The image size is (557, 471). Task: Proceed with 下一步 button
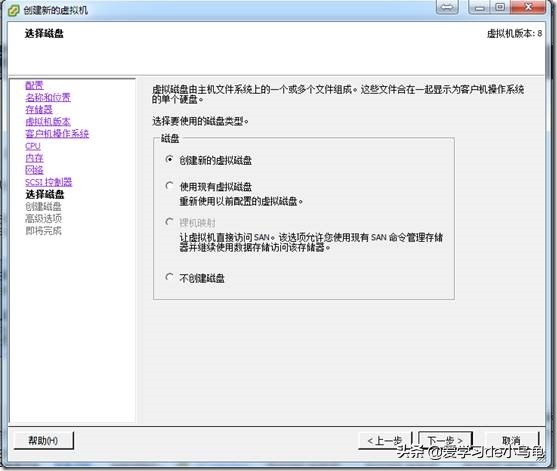coord(445,441)
